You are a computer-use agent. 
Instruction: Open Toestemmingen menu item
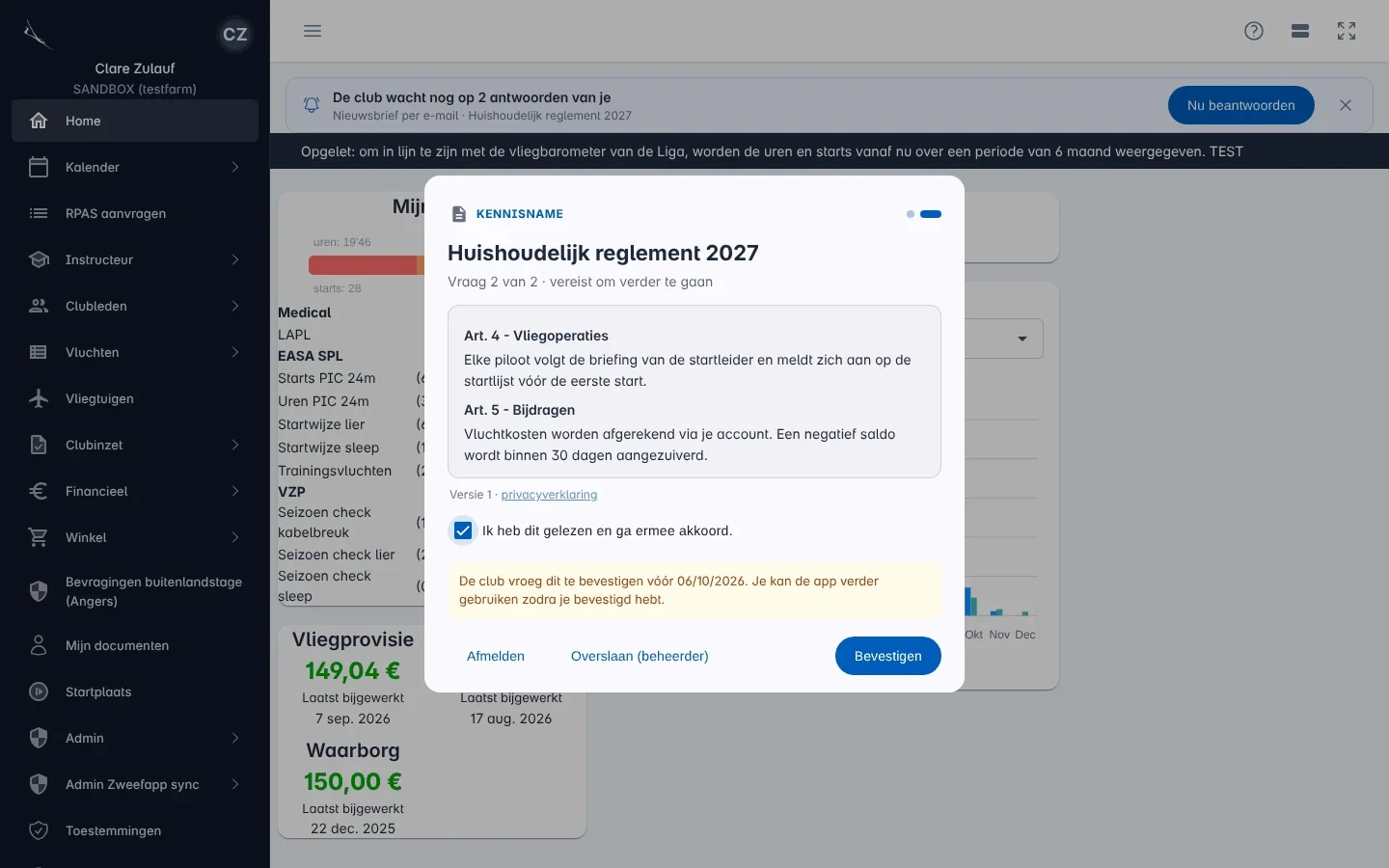(x=135, y=830)
